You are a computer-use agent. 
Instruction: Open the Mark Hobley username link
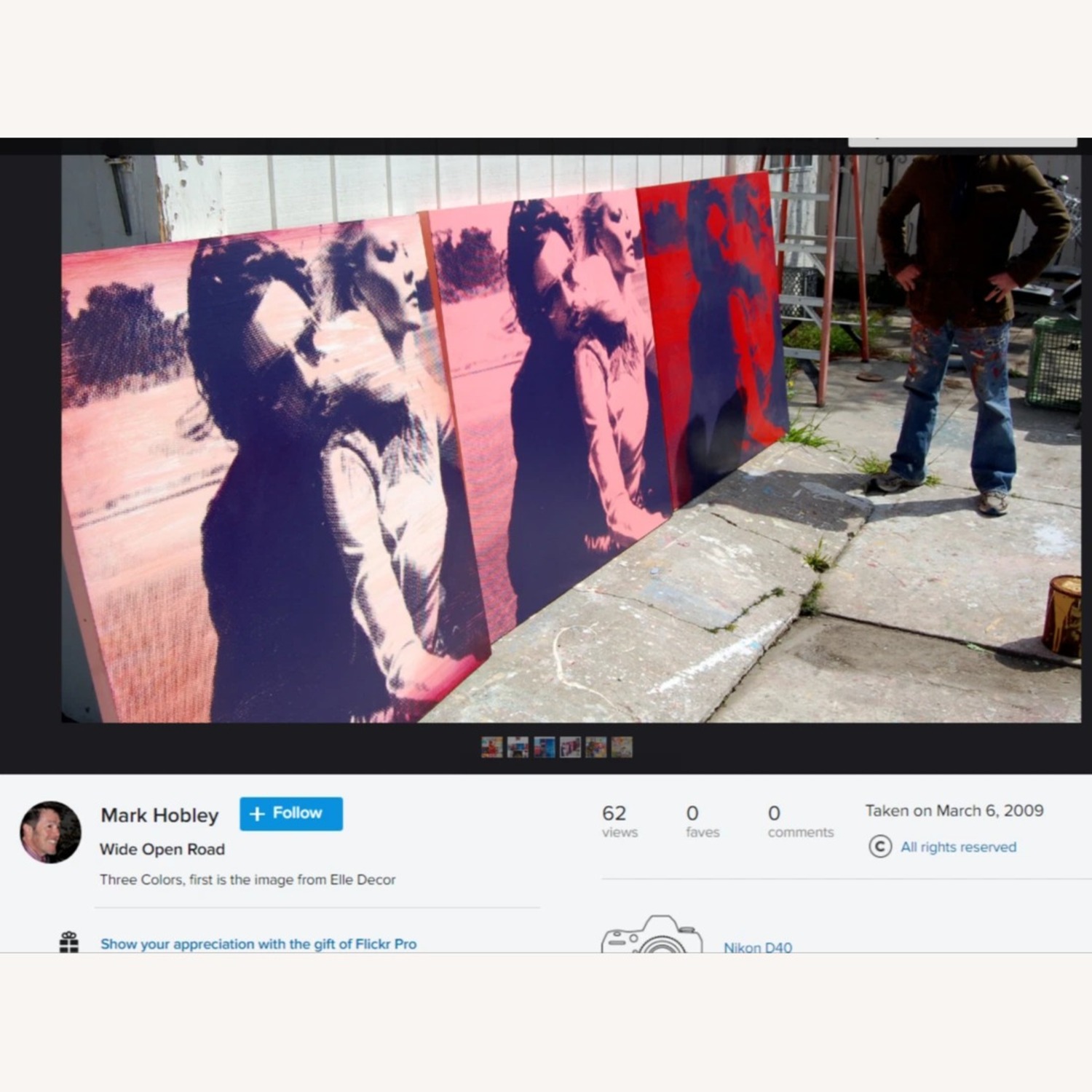[159, 815]
